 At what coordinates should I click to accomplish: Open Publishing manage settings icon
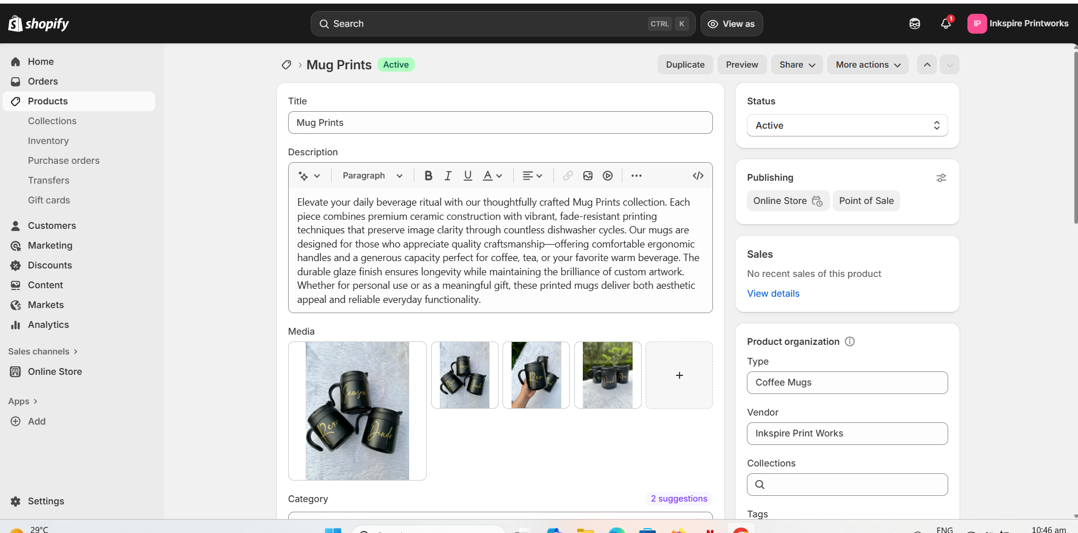coord(941,178)
